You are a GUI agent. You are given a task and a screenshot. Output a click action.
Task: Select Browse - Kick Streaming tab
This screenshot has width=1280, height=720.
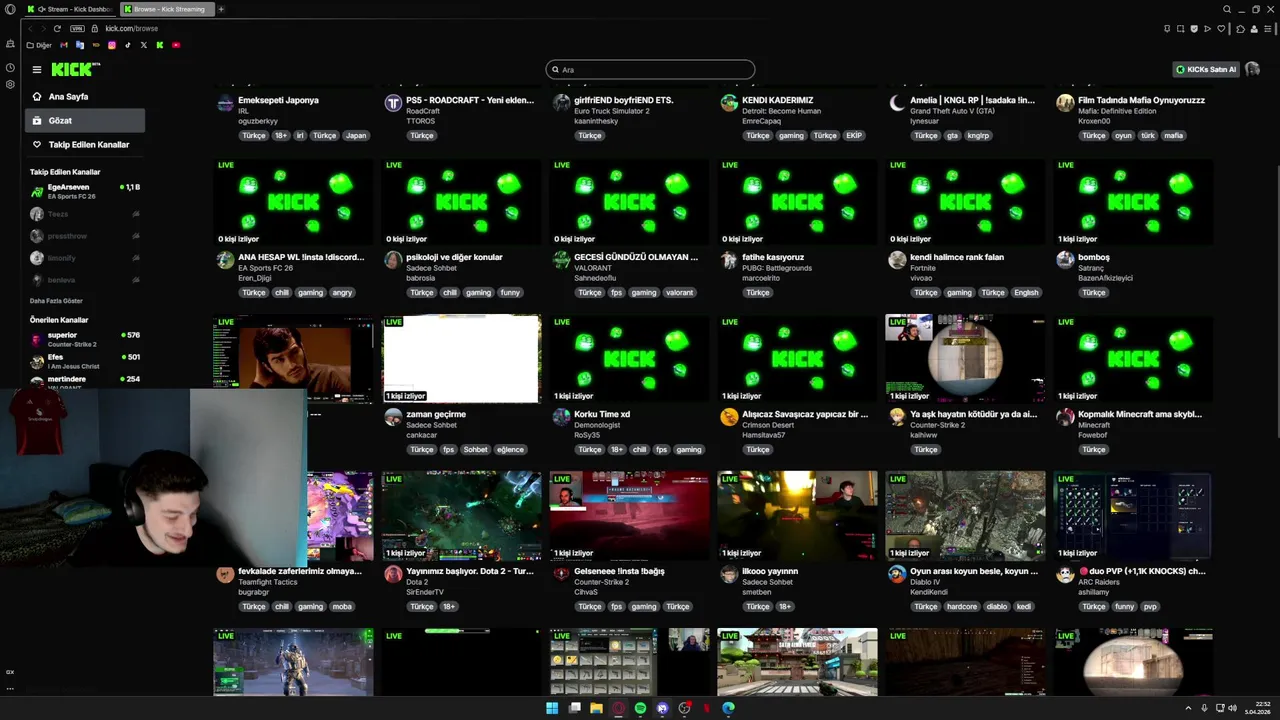click(168, 9)
